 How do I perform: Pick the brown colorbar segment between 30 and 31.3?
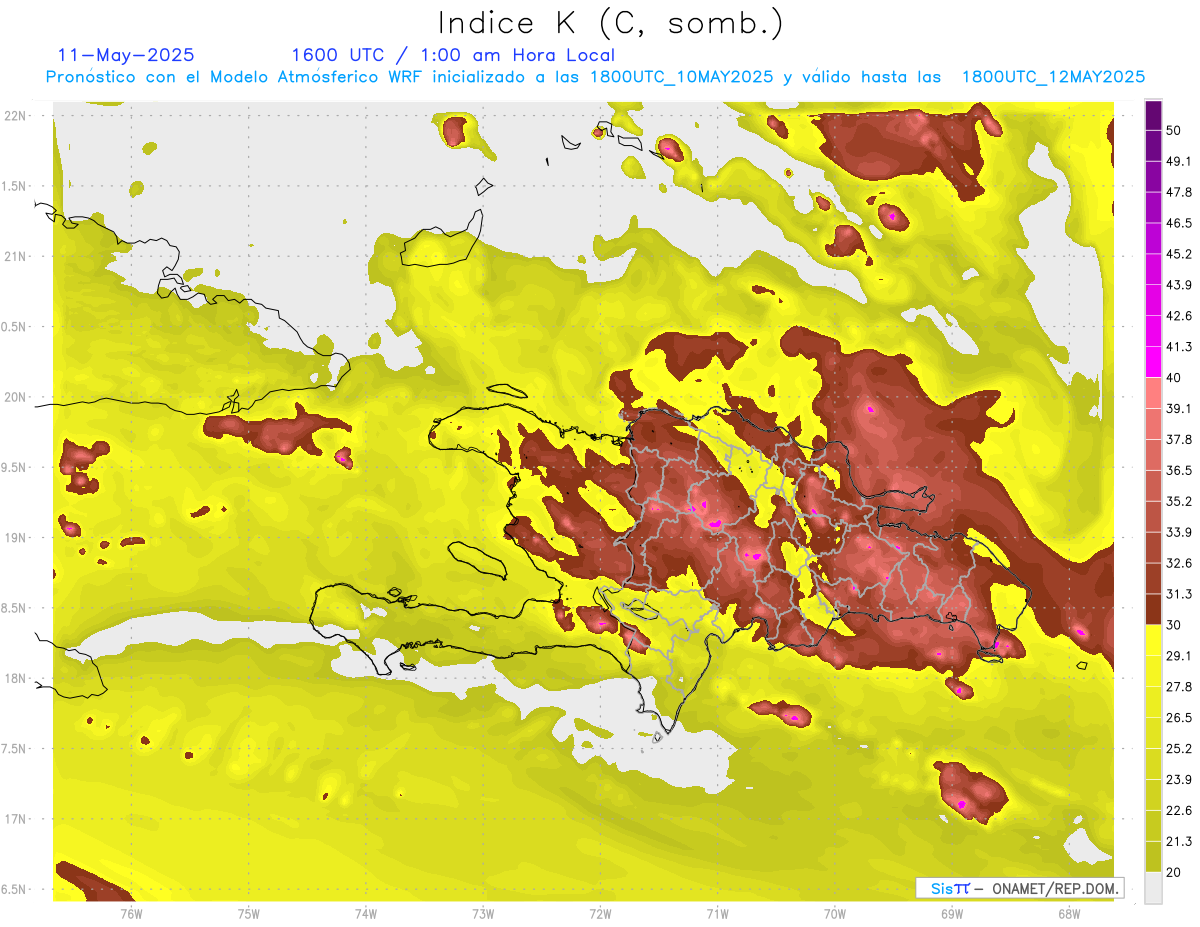coord(1153,609)
